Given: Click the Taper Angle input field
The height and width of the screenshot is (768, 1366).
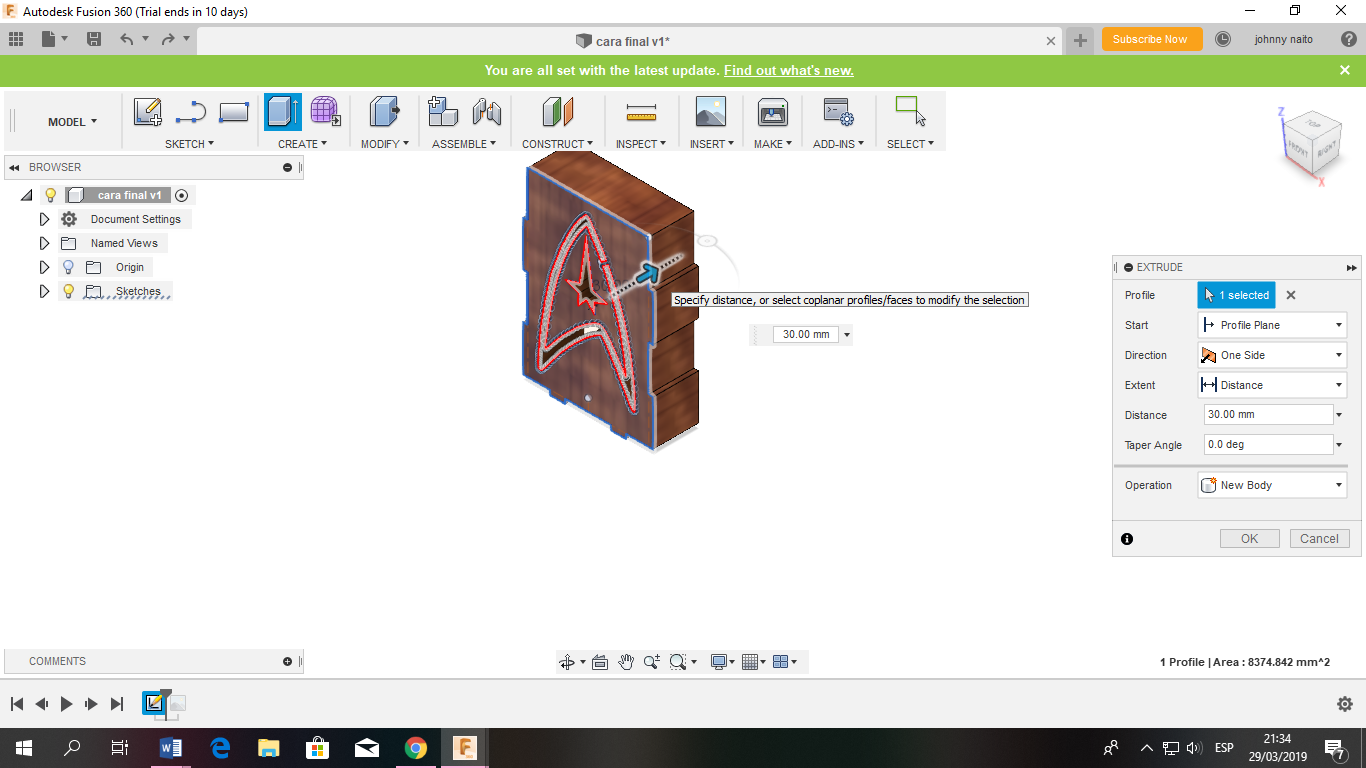Looking at the screenshot, I should [1268, 444].
